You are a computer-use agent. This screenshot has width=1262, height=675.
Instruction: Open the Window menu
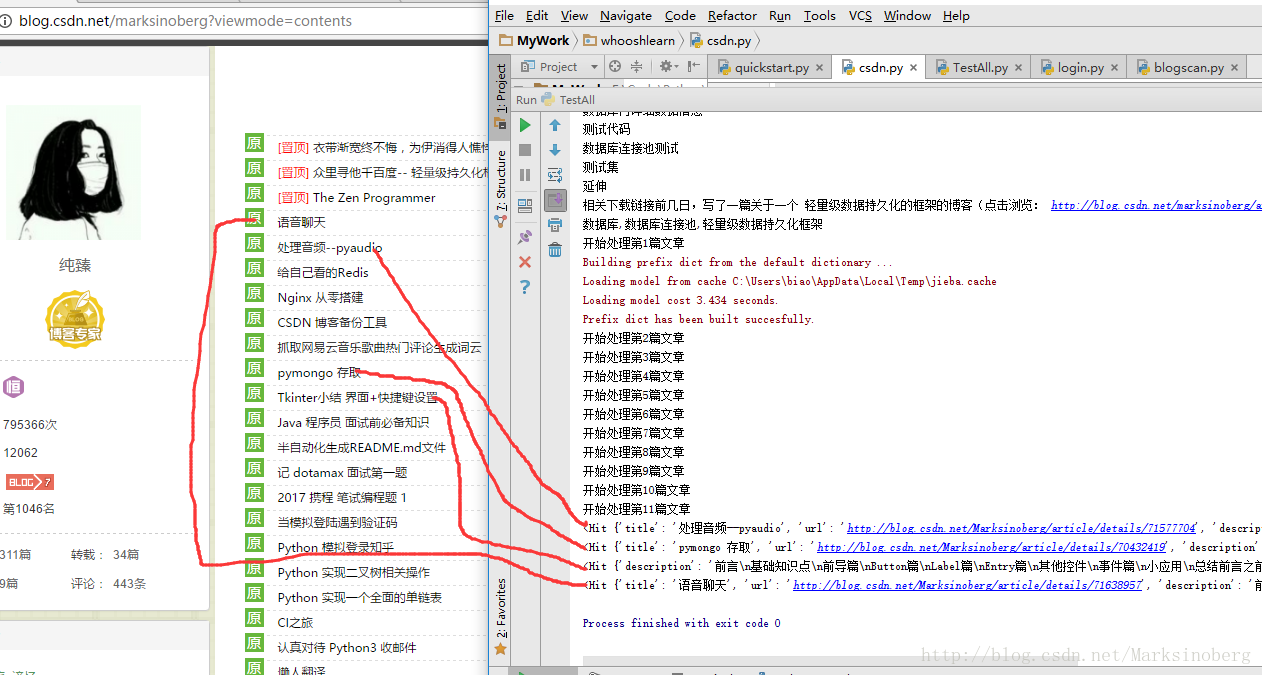[907, 15]
